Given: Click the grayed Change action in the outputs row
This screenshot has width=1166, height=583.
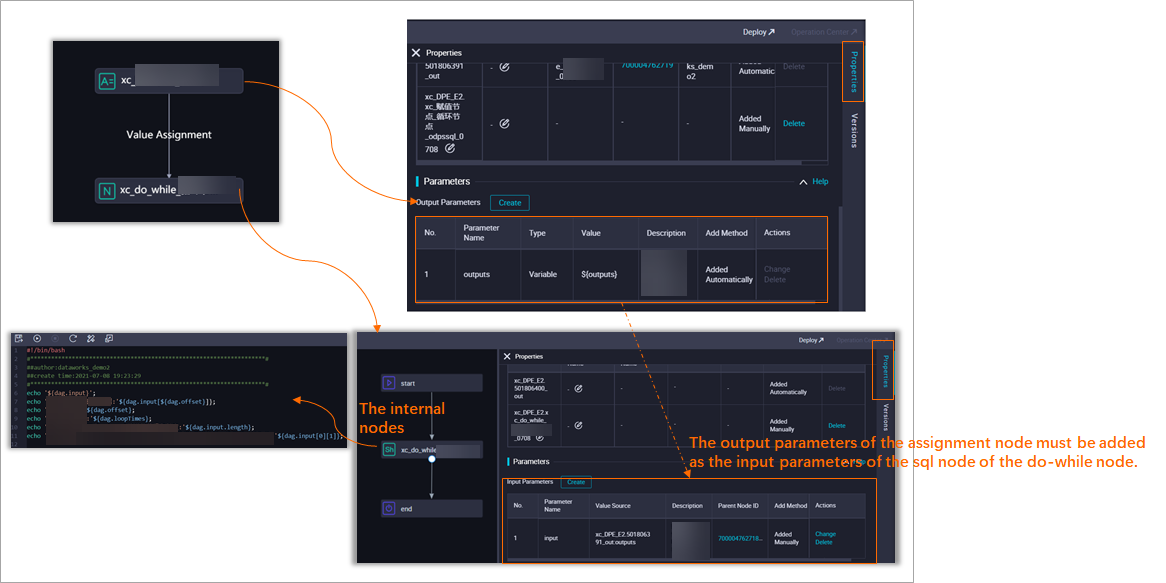Looking at the screenshot, I should coord(777,269).
